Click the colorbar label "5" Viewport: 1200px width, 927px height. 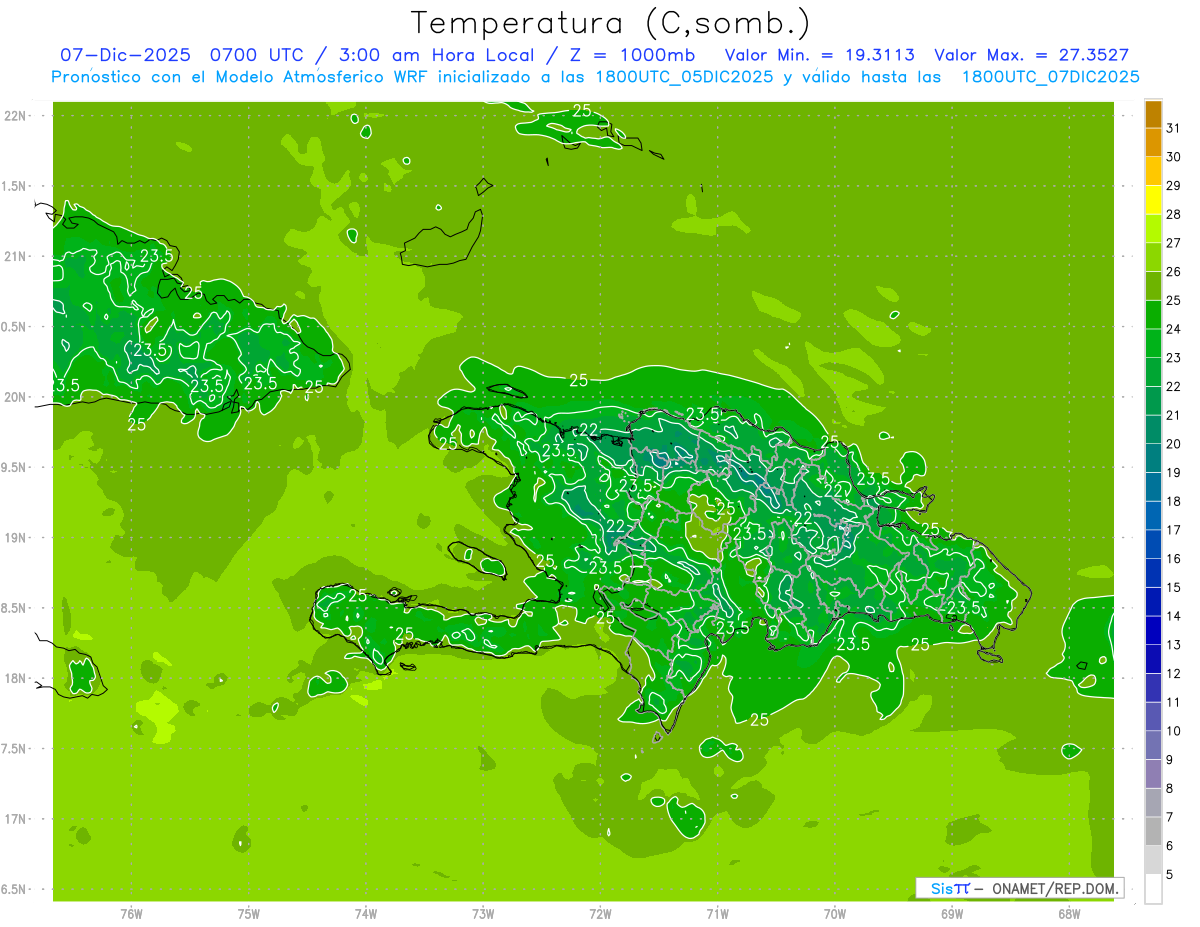click(1170, 875)
